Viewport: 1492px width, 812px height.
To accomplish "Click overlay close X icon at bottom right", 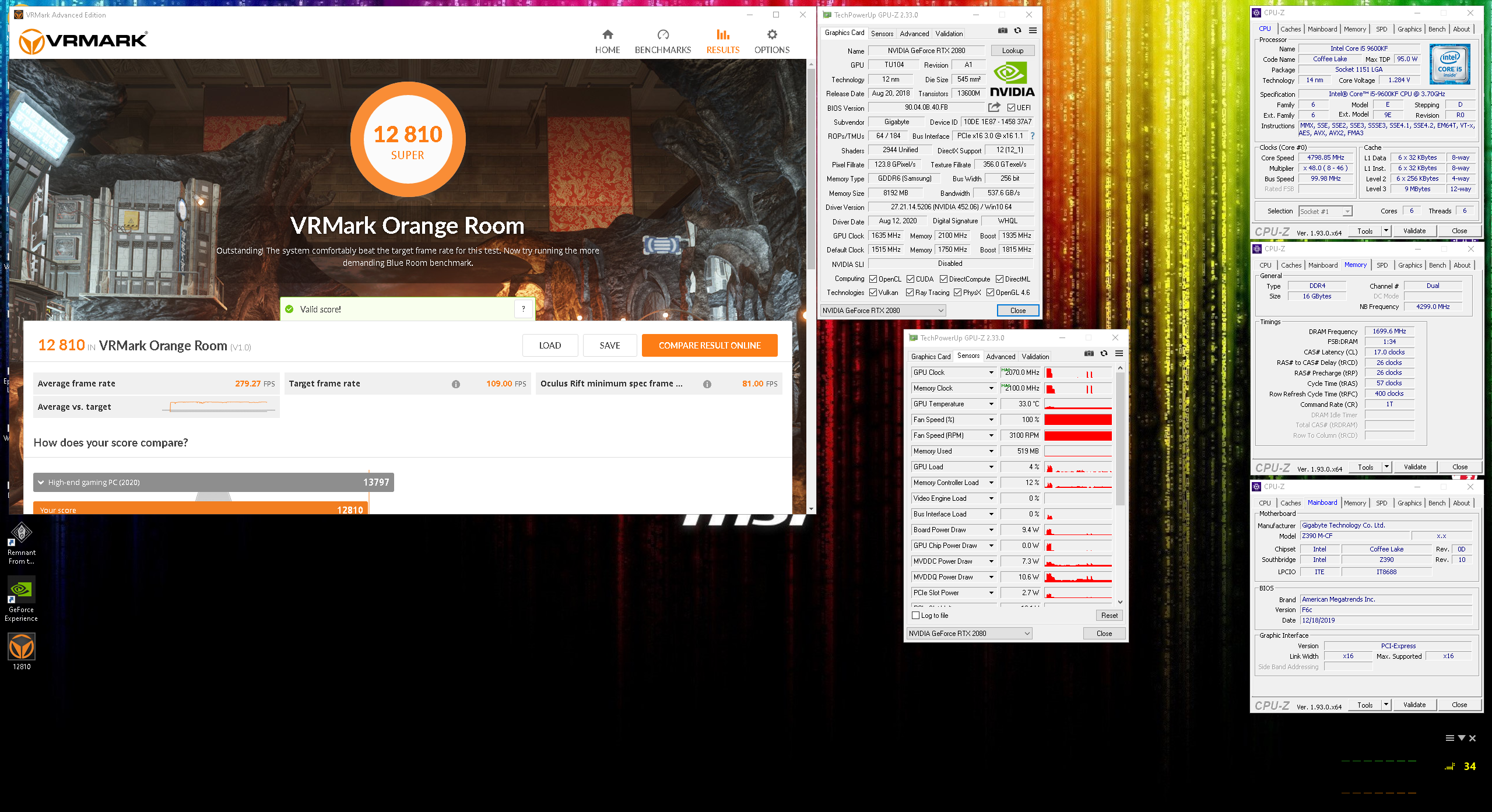I will (1472, 738).
